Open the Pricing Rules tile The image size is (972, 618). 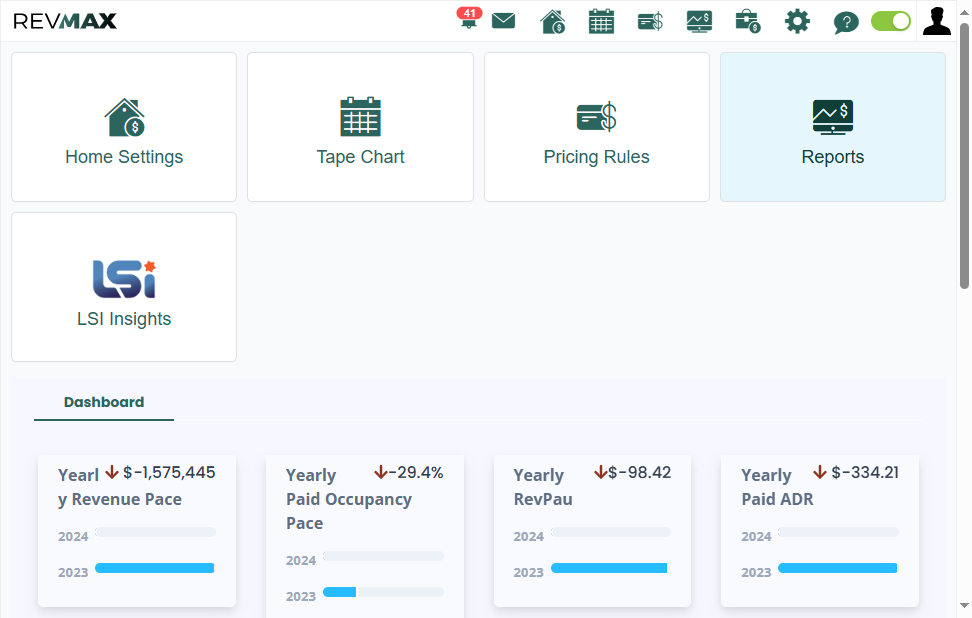(596, 127)
